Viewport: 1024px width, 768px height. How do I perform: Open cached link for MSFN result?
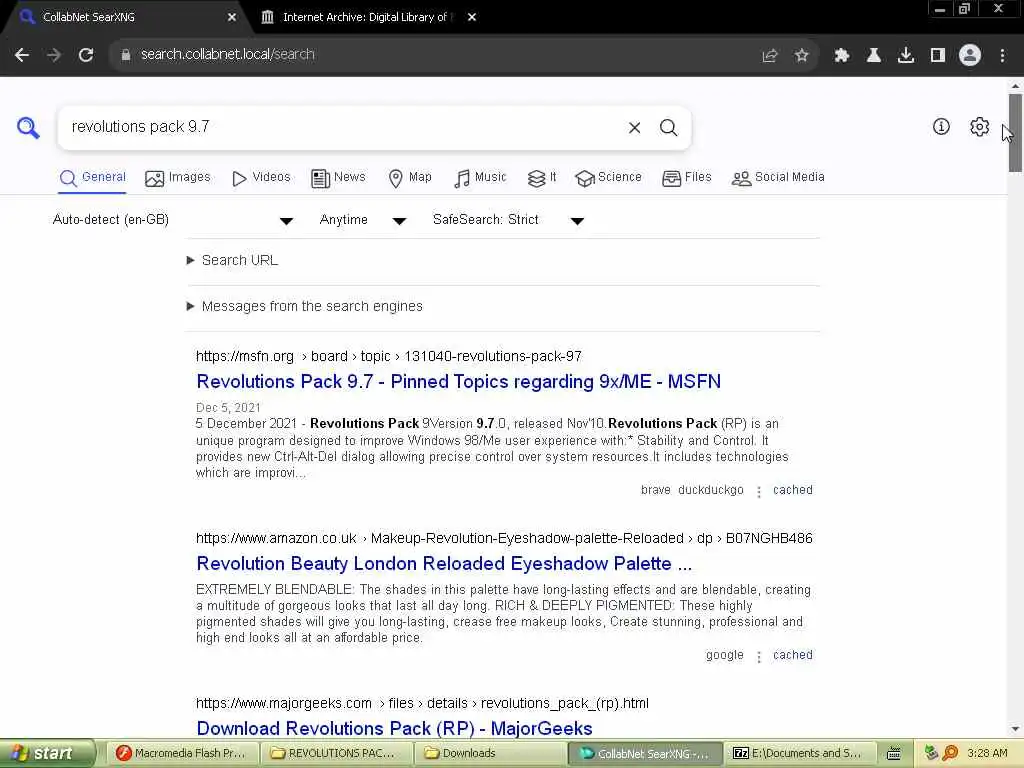click(793, 490)
